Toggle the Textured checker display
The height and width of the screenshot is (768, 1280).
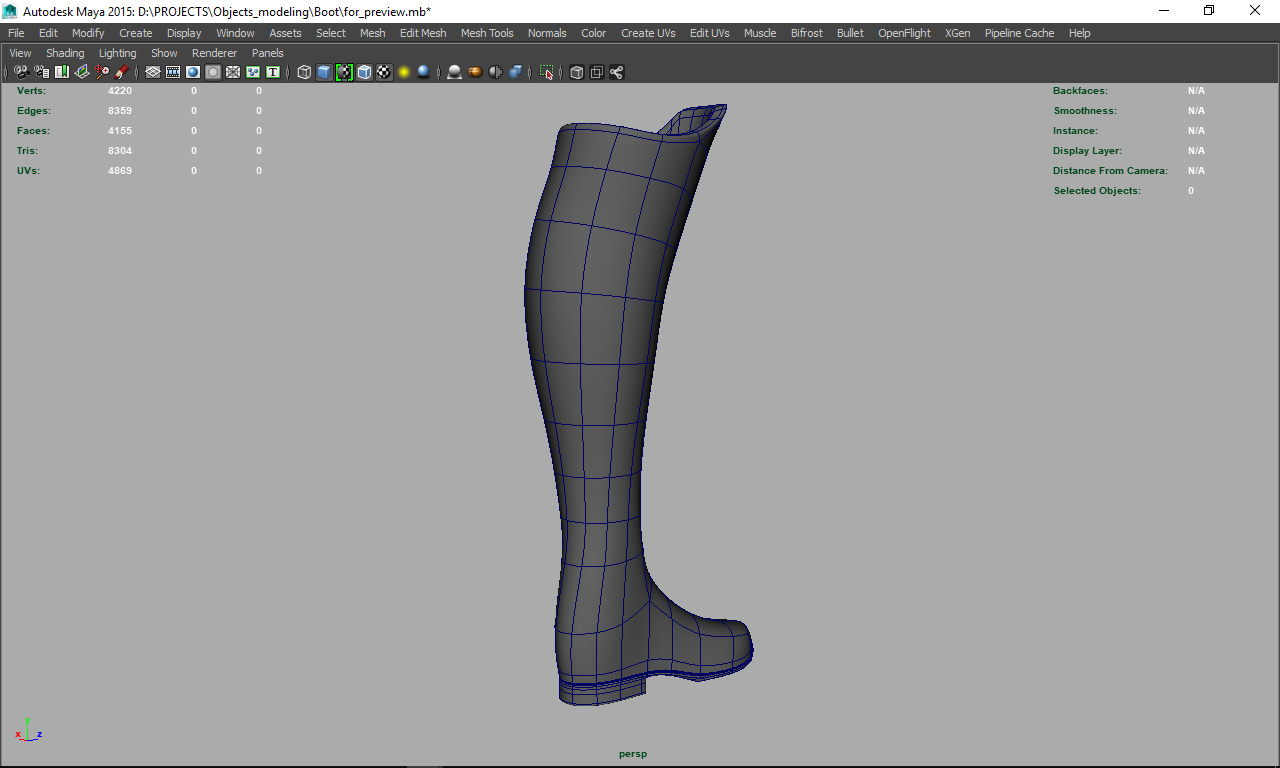click(x=384, y=72)
